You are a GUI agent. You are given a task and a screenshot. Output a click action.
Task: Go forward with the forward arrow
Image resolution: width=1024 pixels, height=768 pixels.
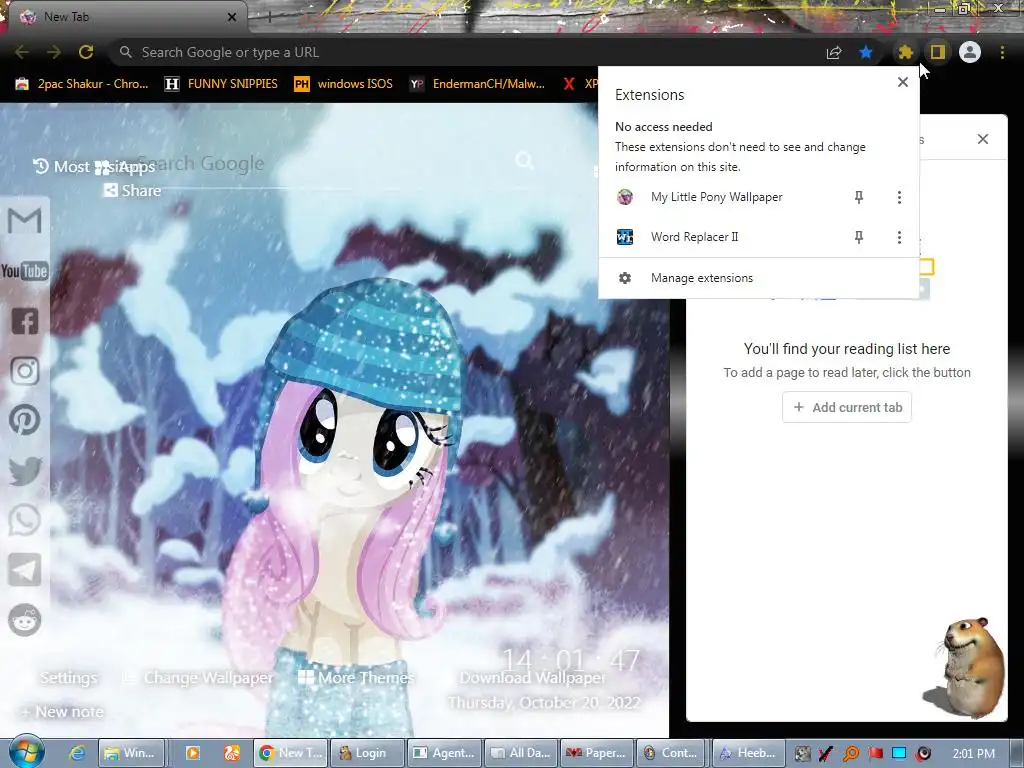click(x=54, y=52)
